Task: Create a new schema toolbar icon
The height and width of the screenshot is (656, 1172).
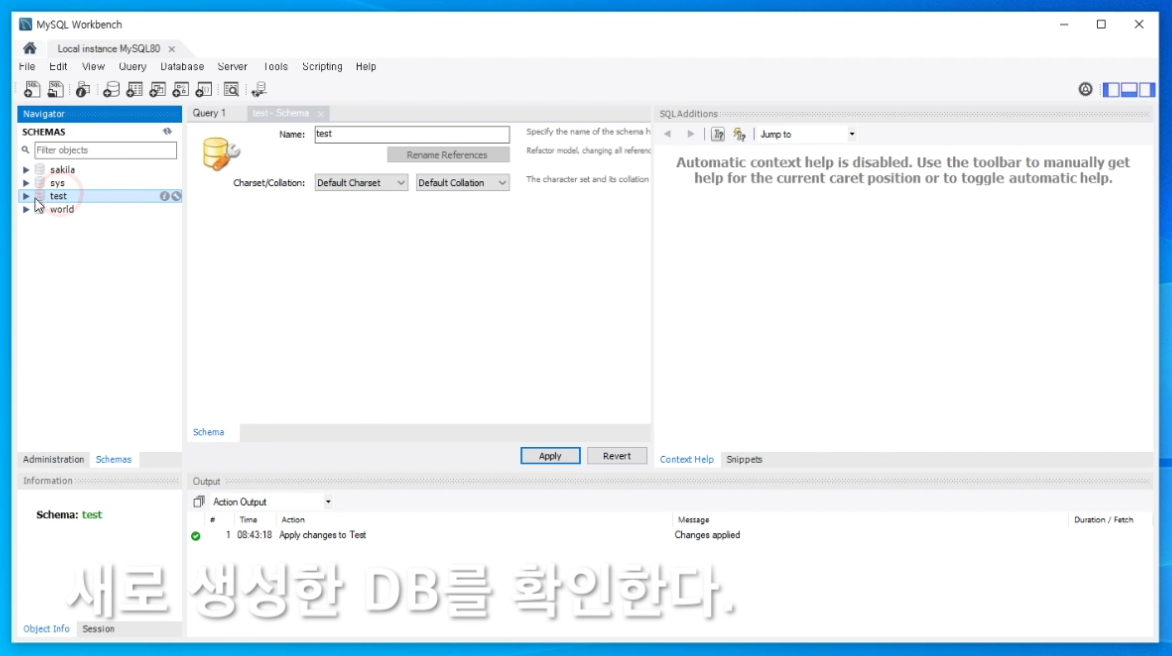Action: 111,90
